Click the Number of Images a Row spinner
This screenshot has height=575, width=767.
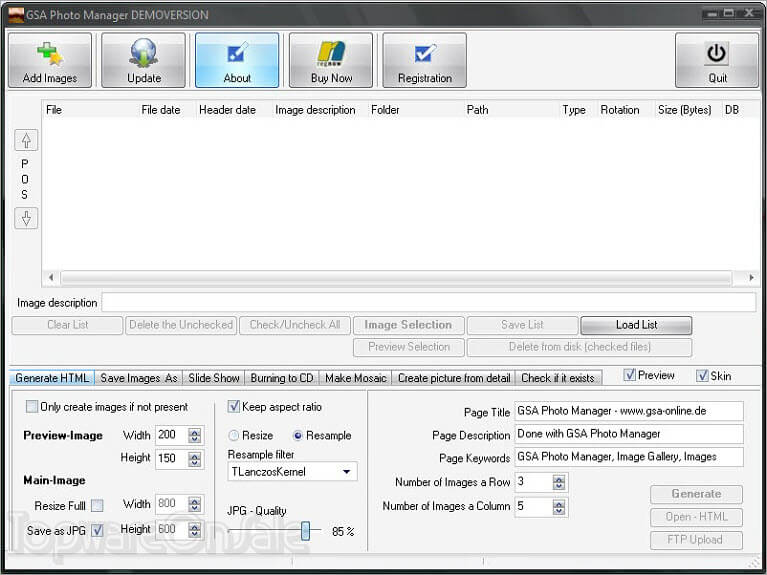(559, 483)
